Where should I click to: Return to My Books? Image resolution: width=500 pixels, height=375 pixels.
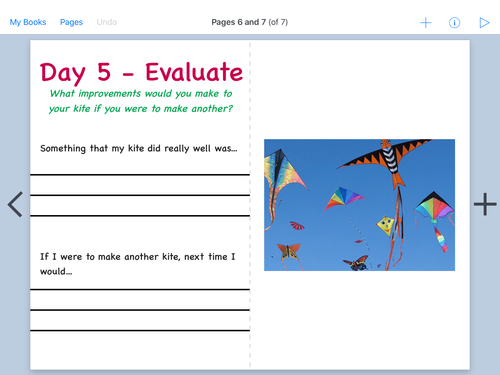pyautogui.click(x=28, y=22)
